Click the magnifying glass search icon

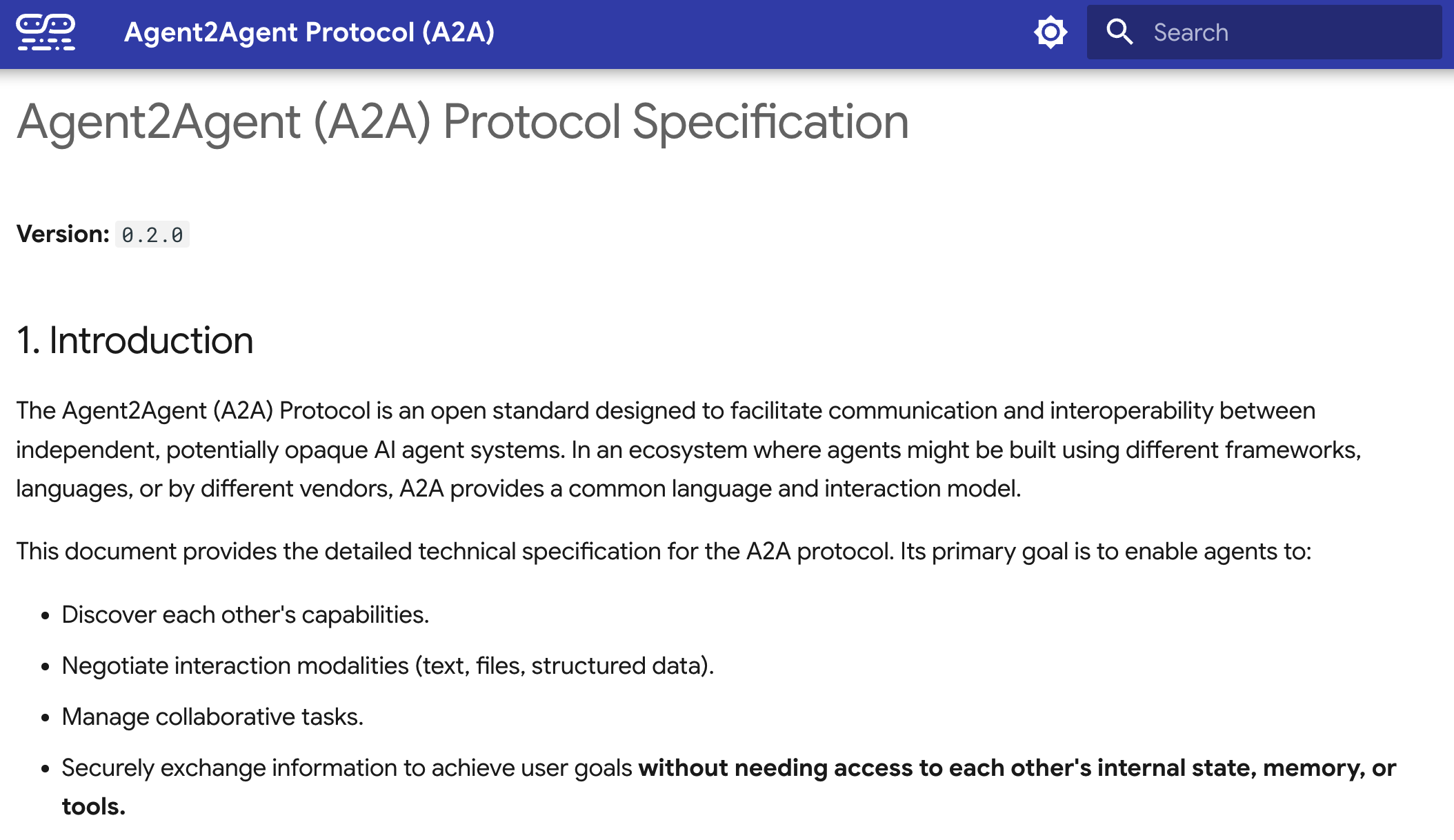click(x=1119, y=32)
